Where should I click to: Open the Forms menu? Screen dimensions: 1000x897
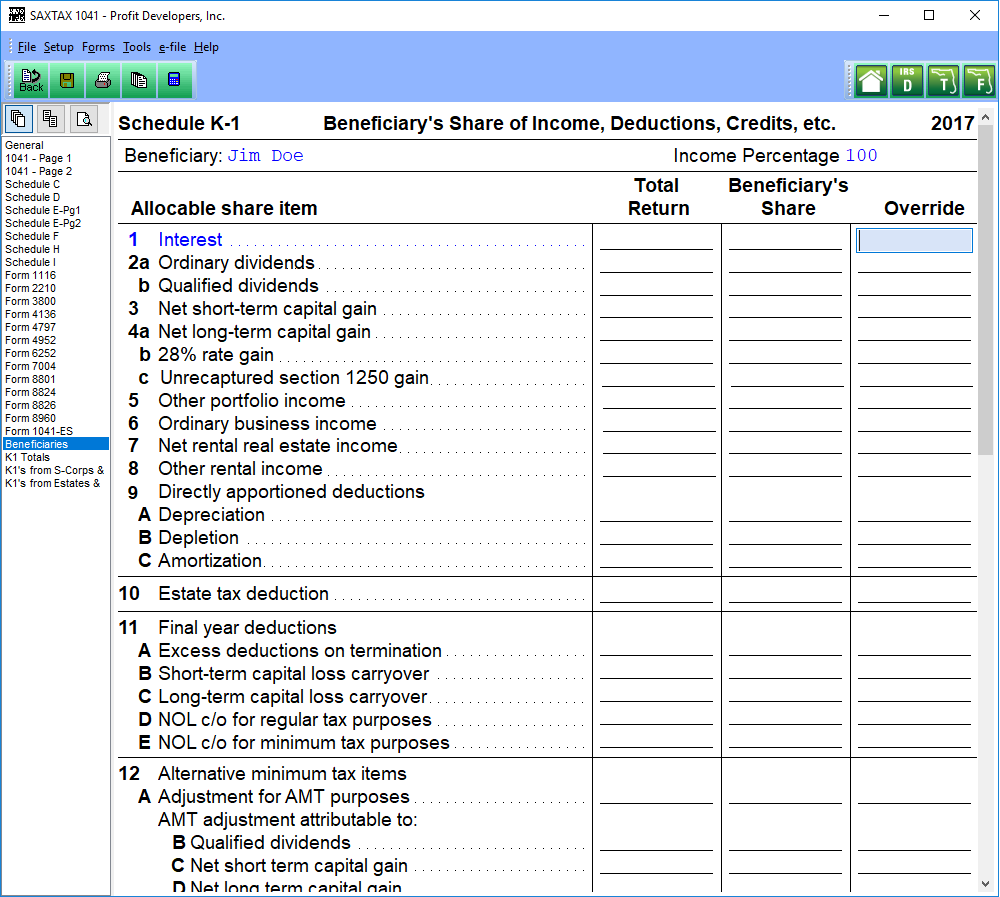[x=98, y=47]
